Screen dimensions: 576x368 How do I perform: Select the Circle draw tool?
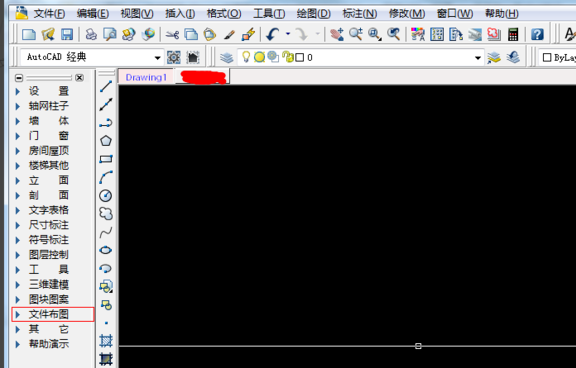point(106,195)
